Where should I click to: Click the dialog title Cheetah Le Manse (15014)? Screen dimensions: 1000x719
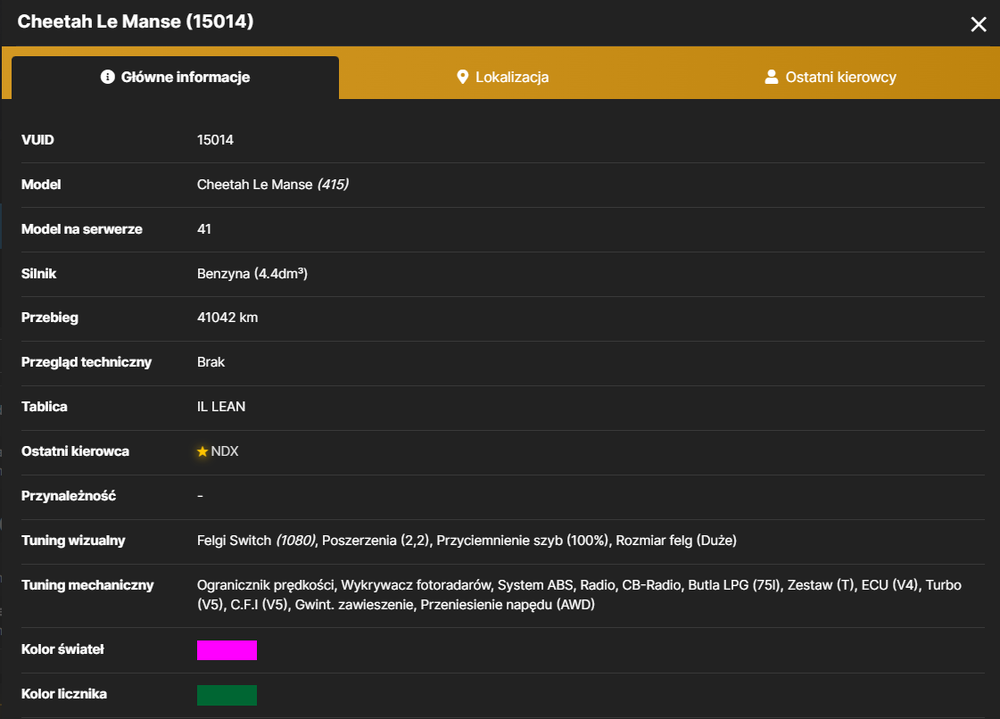[x=135, y=21]
